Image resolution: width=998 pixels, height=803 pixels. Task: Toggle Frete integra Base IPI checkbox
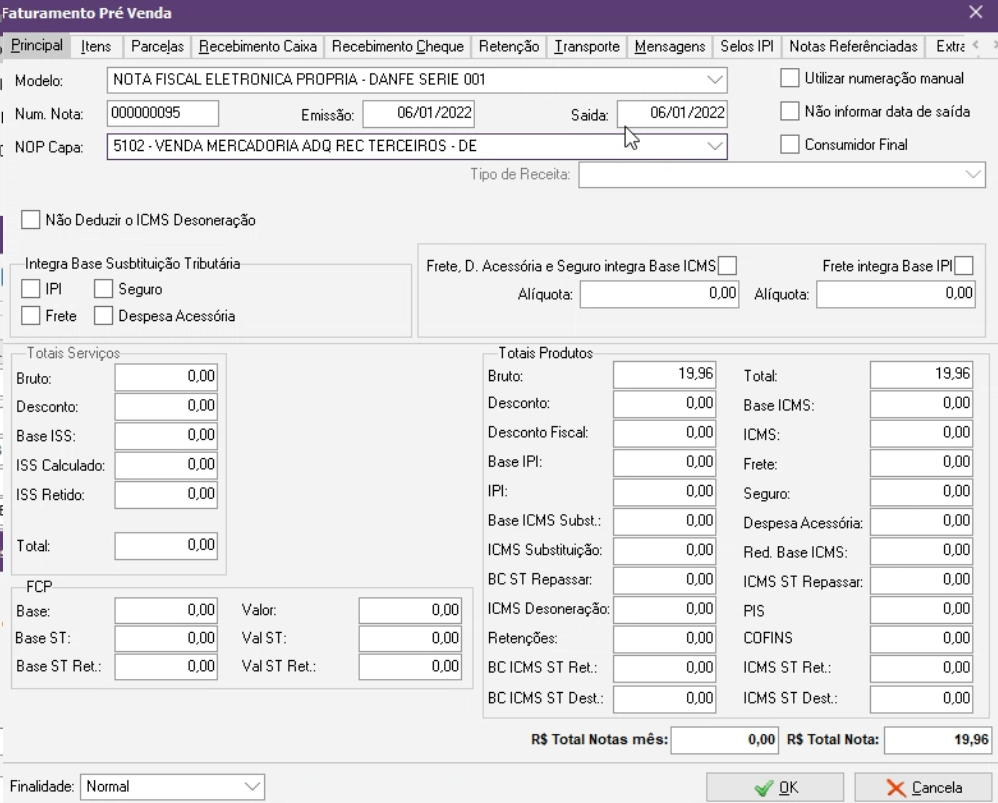point(964,265)
